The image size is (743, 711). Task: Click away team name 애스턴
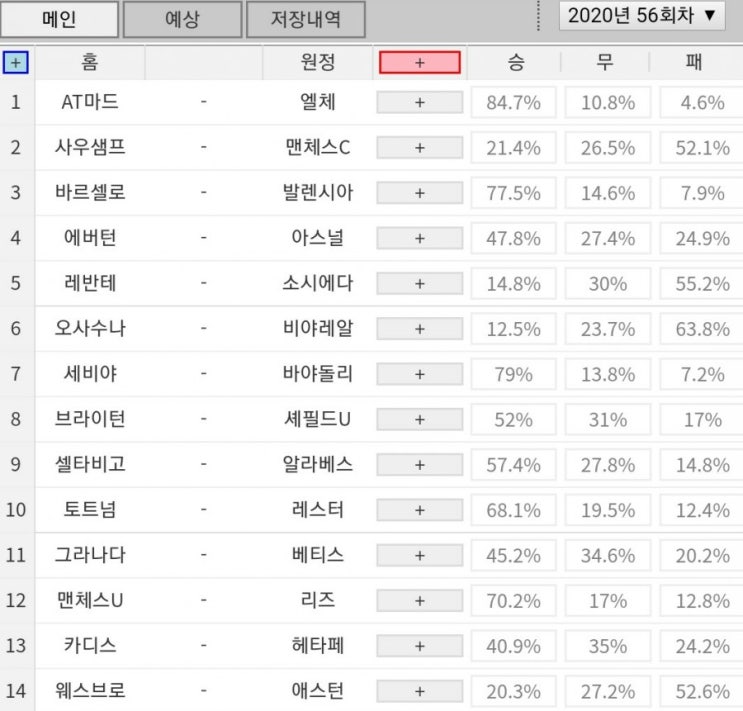(x=318, y=691)
